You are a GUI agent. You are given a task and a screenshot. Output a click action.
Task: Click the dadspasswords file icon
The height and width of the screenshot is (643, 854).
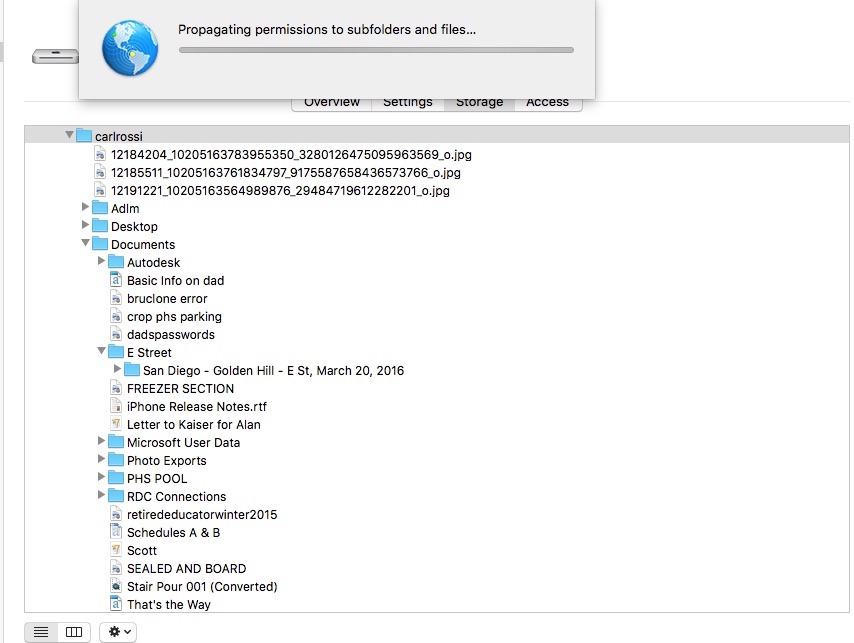click(115, 334)
